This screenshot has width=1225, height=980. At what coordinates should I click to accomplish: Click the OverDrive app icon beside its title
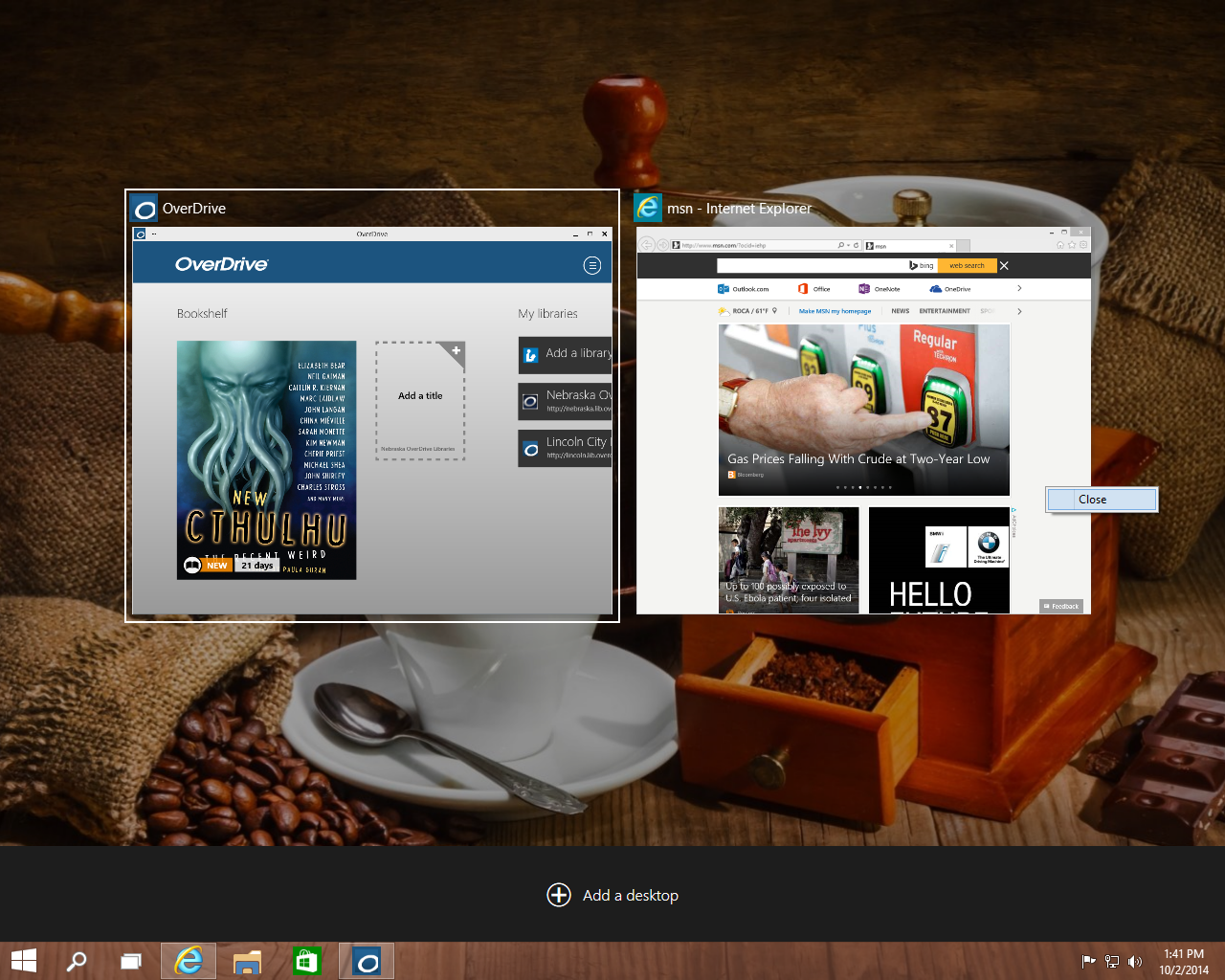coord(145,209)
